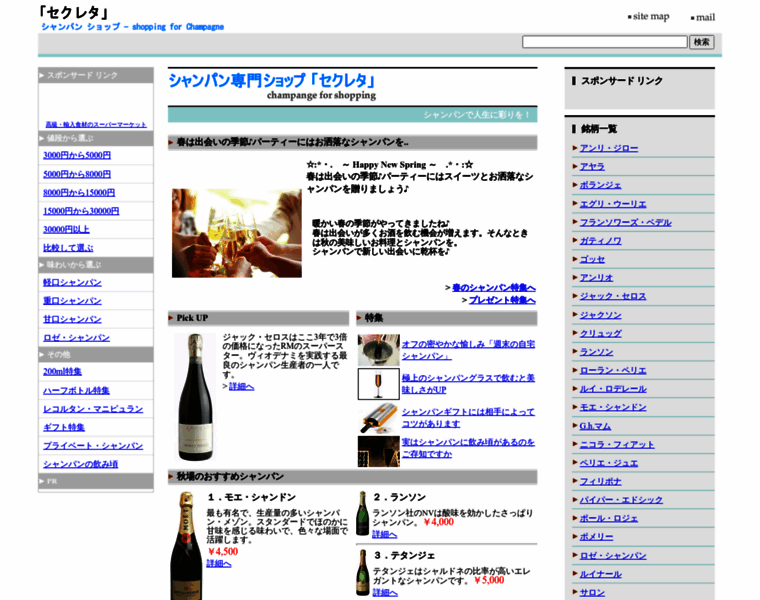Viewport: 760px width, 600px height.
Task: Open レコルタン・マニピュラン link
Action: [x=93, y=409]
